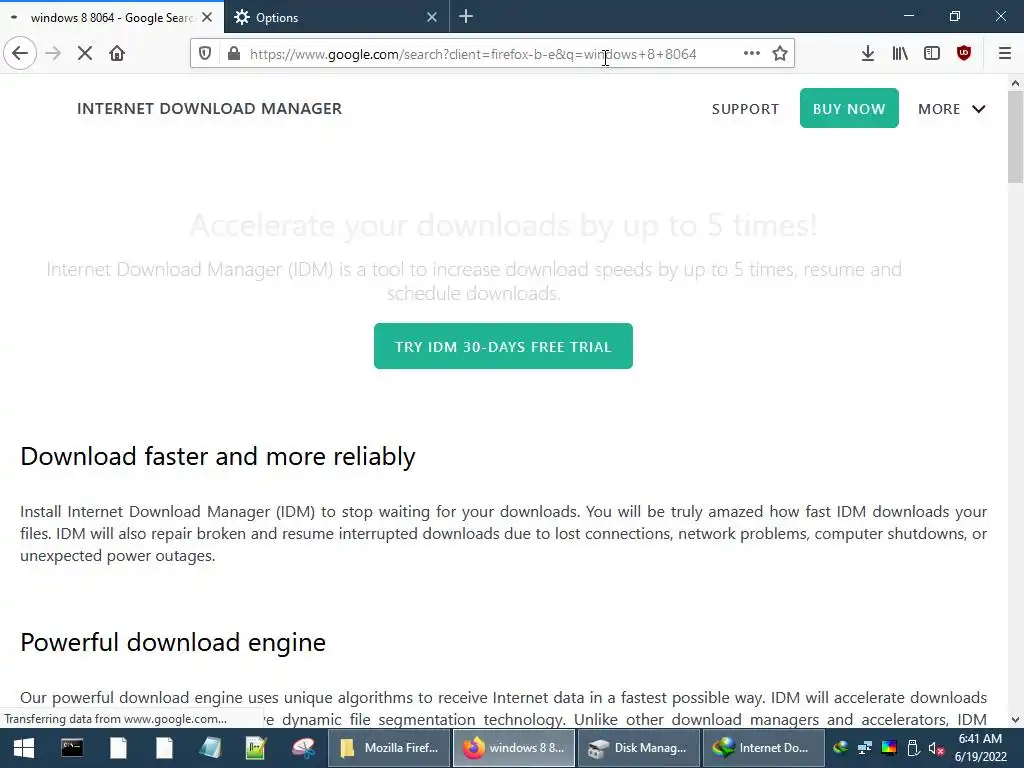
Task: Launch Command Prompt from the taskbar
Action: coord(72,748)
